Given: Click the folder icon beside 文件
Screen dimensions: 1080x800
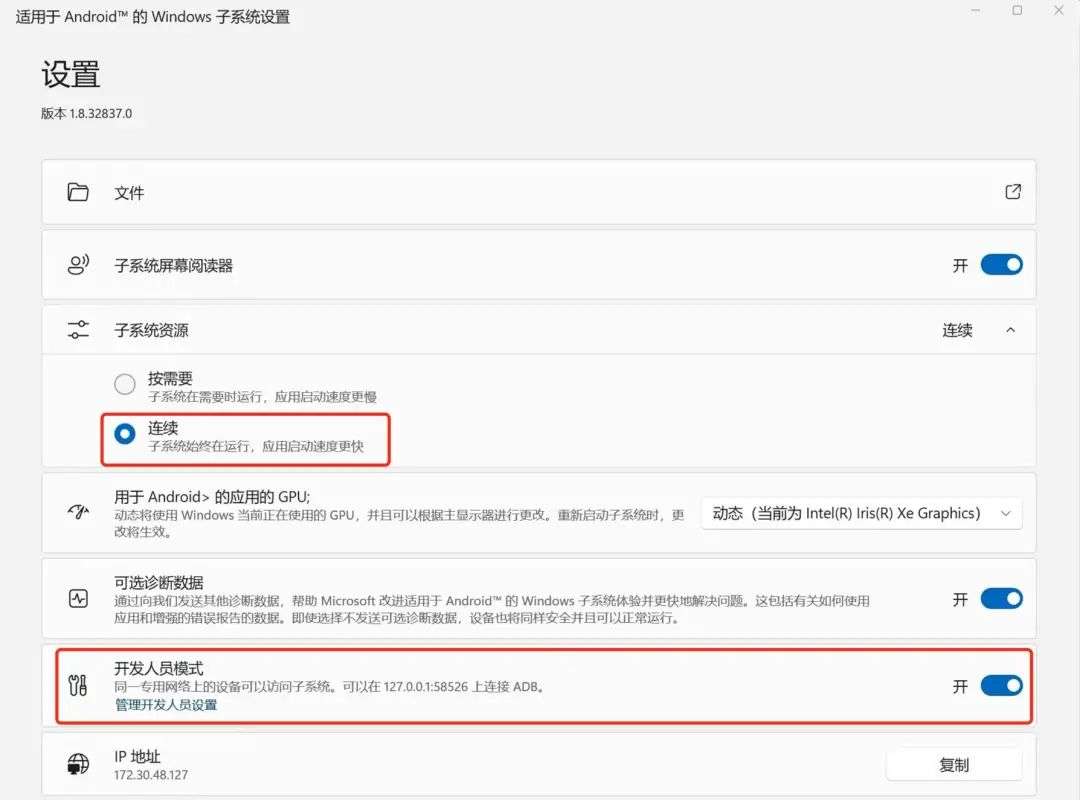Looking at the screenshot, I should point(78,192).
